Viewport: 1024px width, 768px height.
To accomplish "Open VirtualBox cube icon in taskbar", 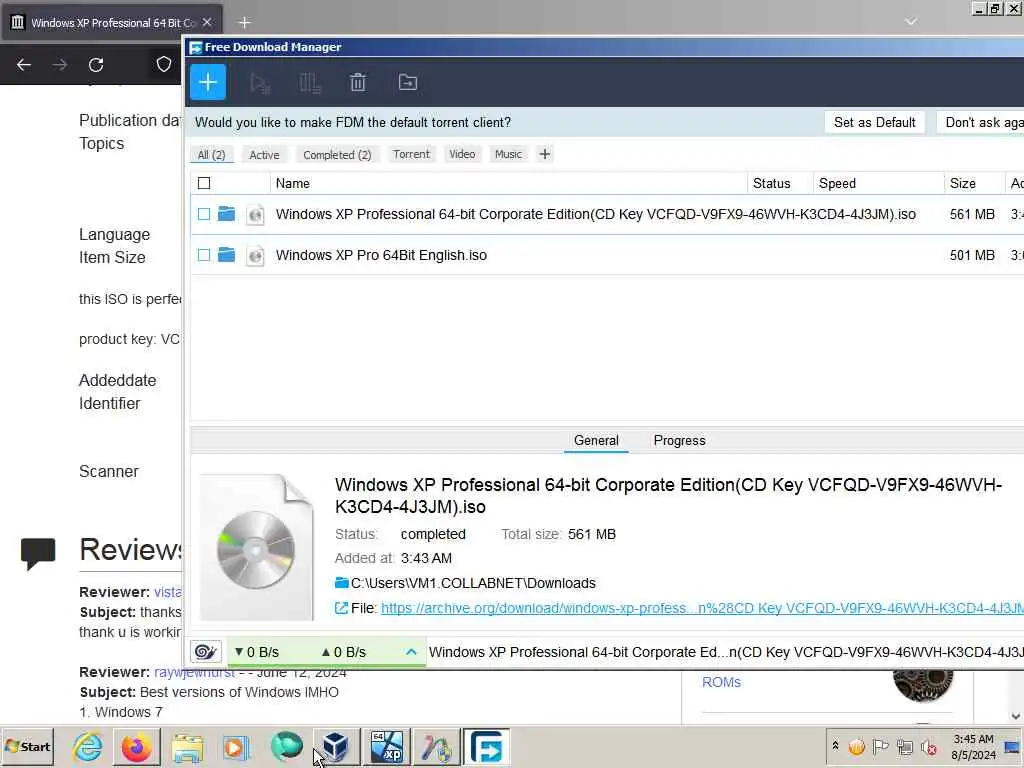I will pos(335,746).
